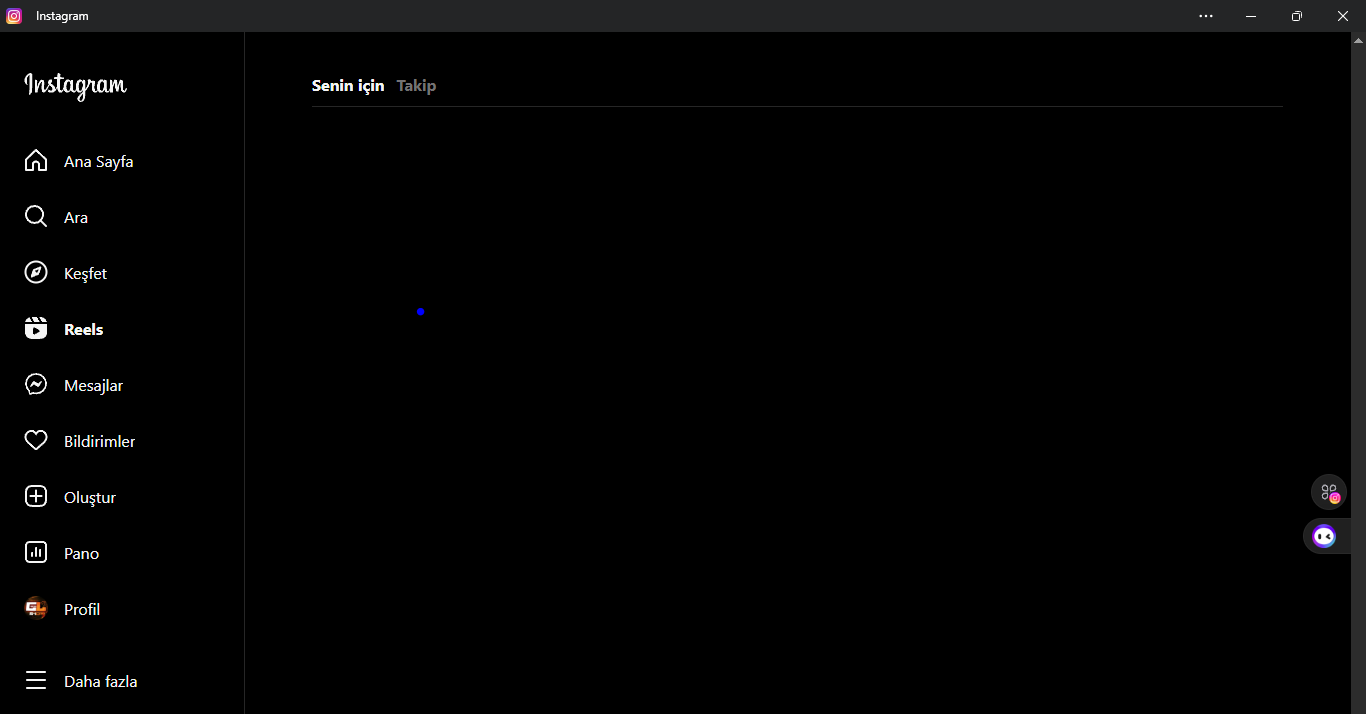Viewport: 1366px width, 714px height.
Task: Open the Bildirimler label
Action: click(100, 442)
